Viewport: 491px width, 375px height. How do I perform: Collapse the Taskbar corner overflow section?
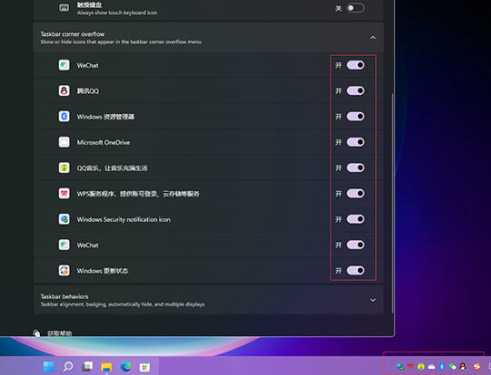click(x=373, y=38)
